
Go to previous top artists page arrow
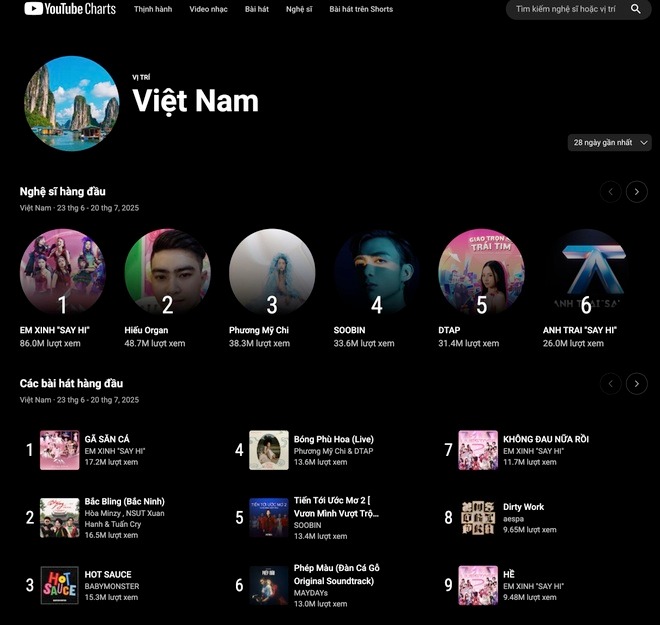coord(610,191)
